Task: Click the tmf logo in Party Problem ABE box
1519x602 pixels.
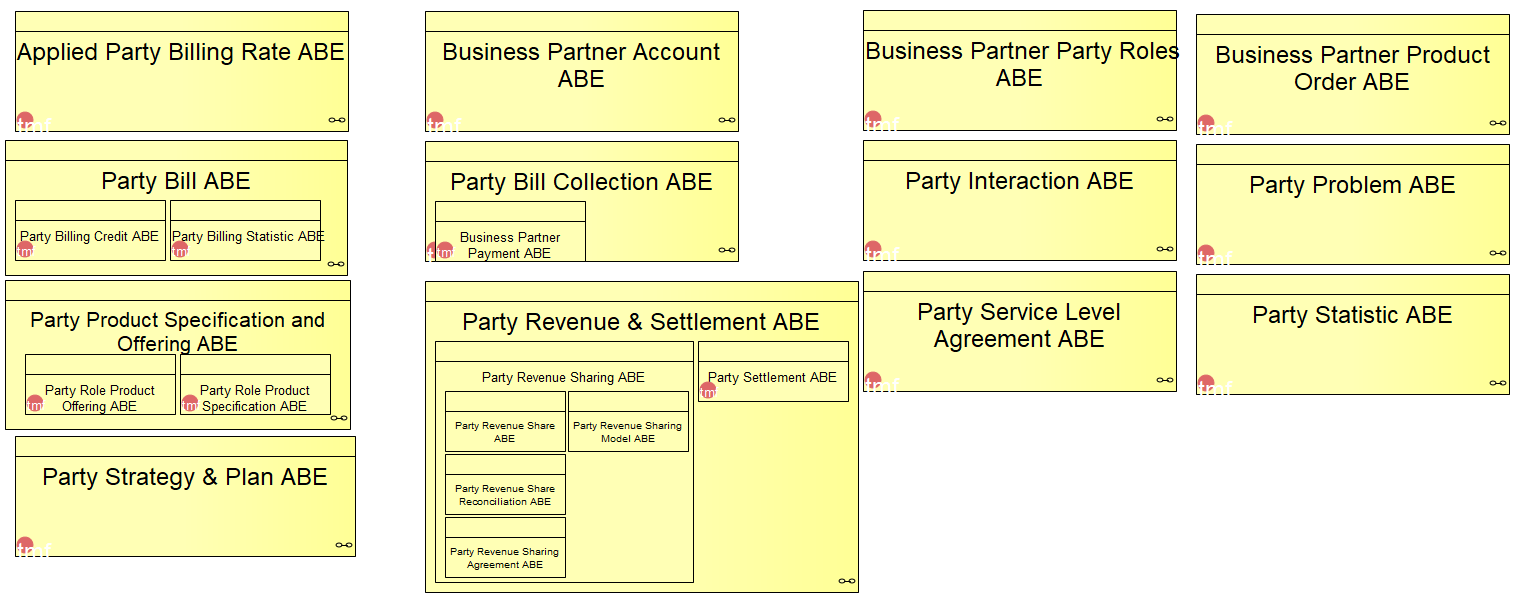Action: pos(1206,254)
